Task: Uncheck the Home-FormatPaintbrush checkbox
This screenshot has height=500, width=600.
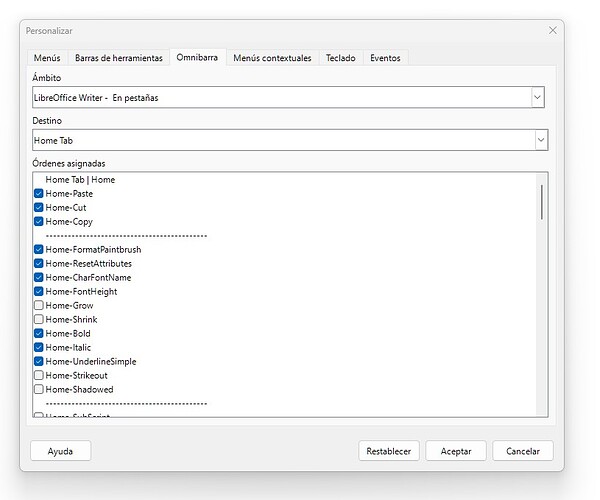Action: [x=38, y=250]
